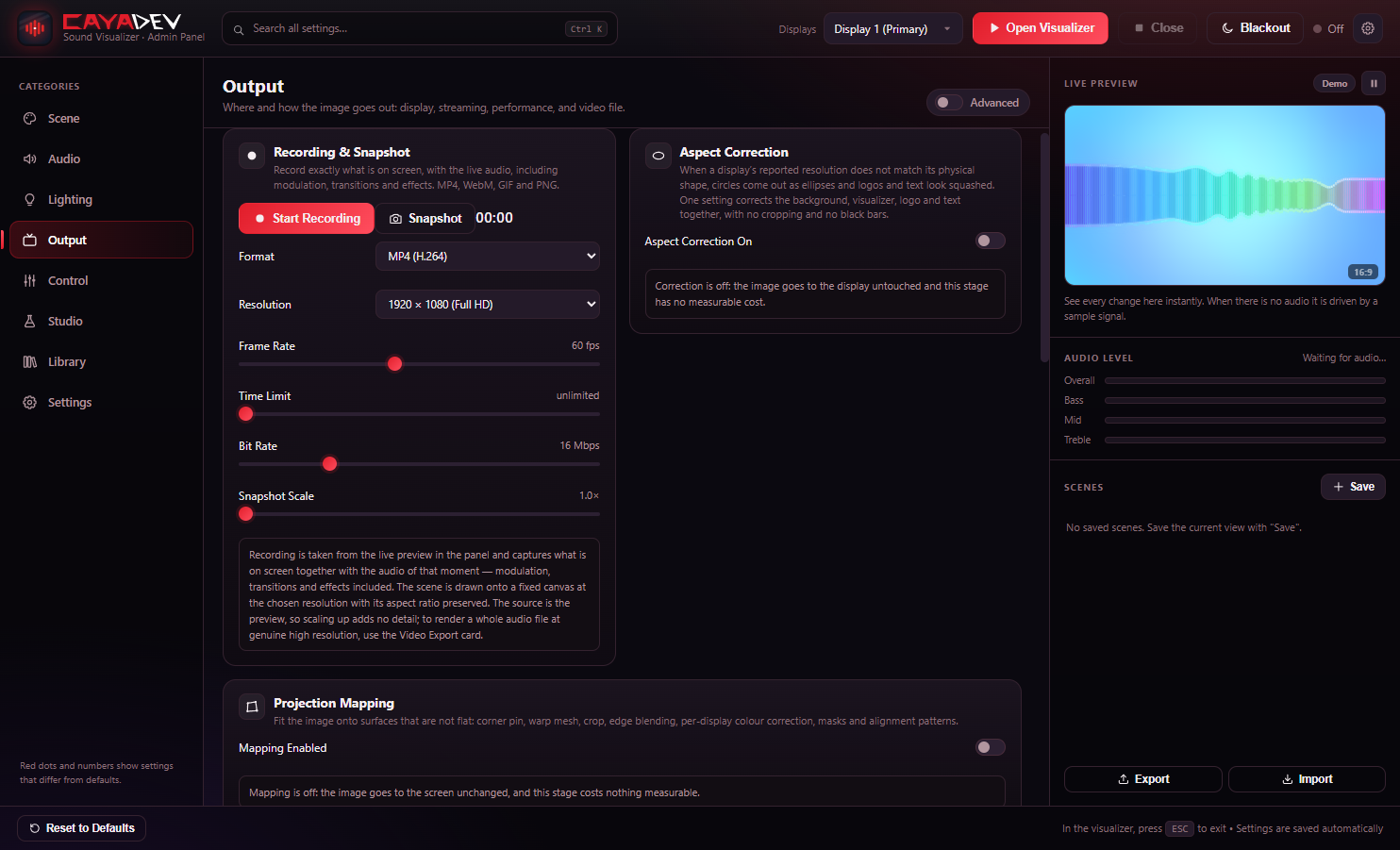The width and height of the screenshot is (1400, 850).
Task: Toggle the Advanced mode switch
Action: (949, 103)
